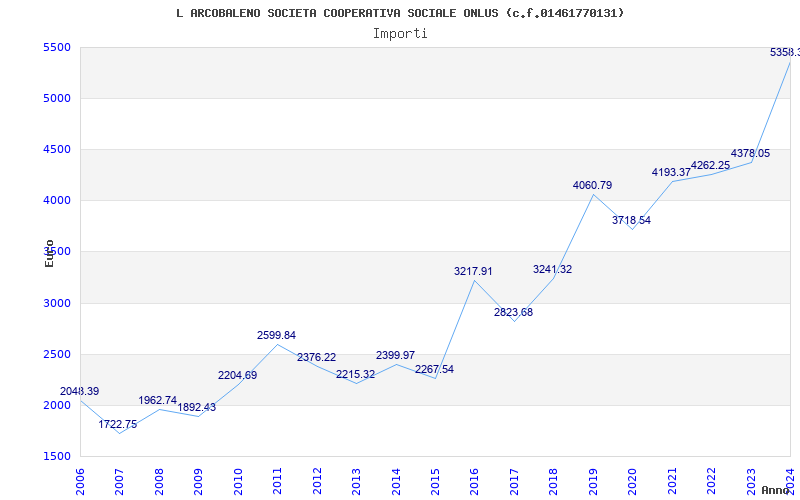Click the 2006 year on the x-axis

[x=81, y=480]
